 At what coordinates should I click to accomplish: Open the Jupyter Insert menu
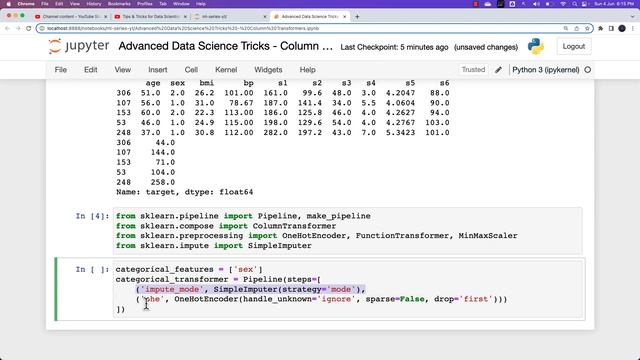(158, 70)
